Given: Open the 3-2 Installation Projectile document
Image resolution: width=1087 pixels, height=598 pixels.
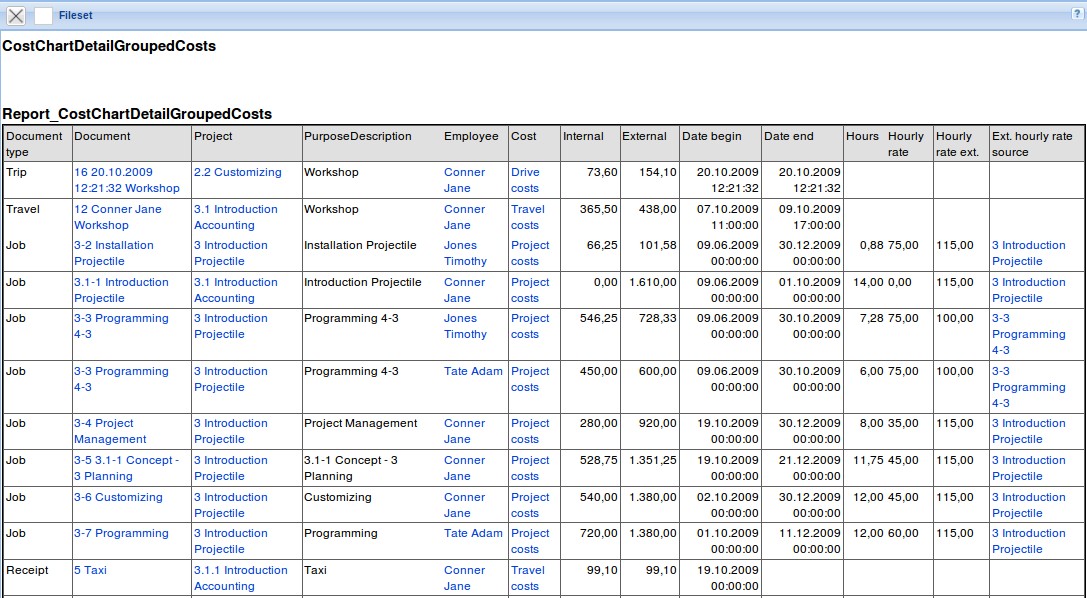Looking at the screenshot, I should [x=113, y=253].
